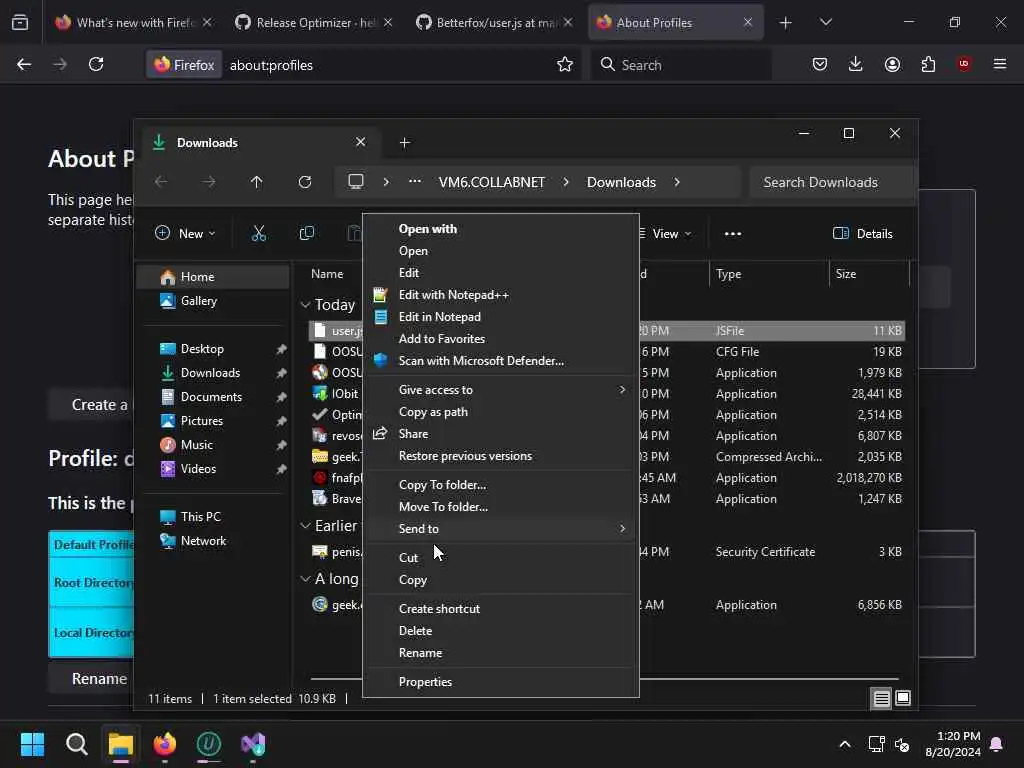Open Firefox downloads panel
Image resolution: width=1024 pixels, height=768 pixels.
tap(856, 65)
